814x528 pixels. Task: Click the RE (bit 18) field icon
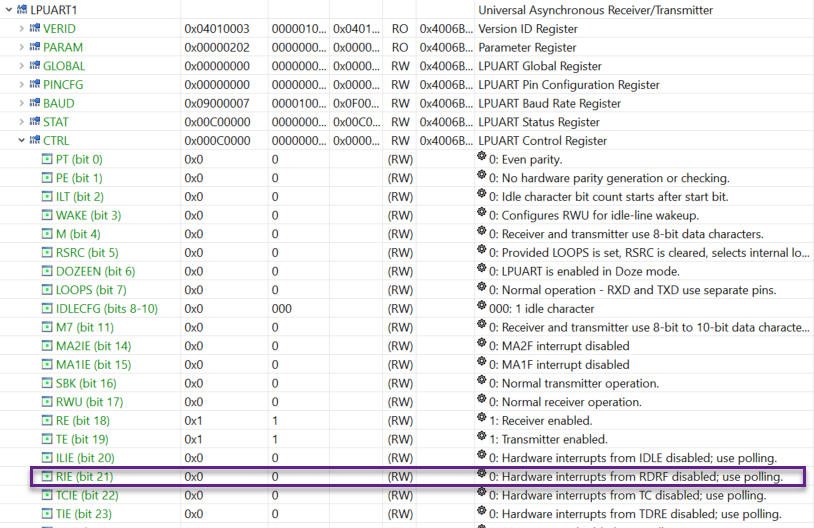point(47,421)
